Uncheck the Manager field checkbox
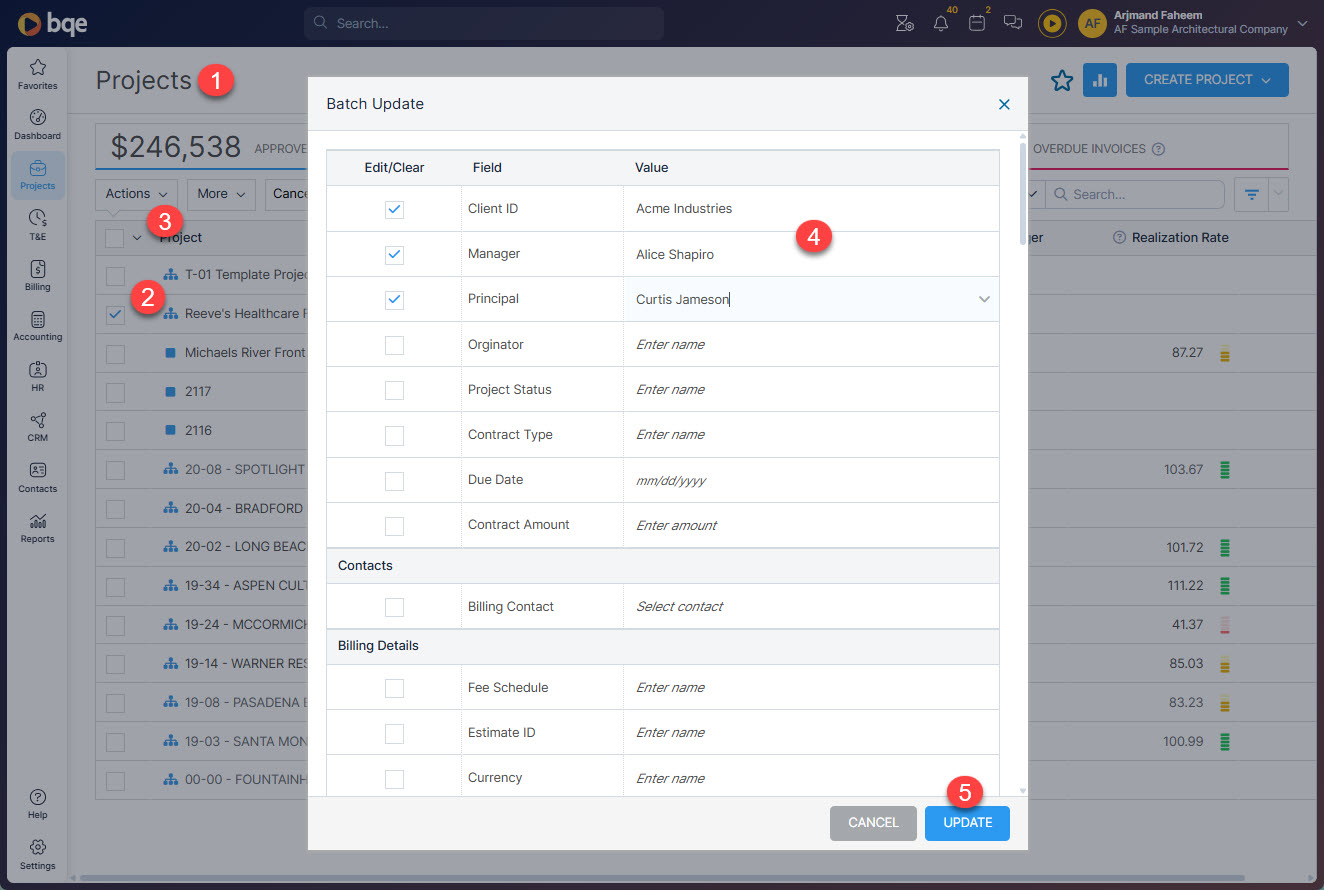Screen dimensions: 1324x890 (393, 254)
